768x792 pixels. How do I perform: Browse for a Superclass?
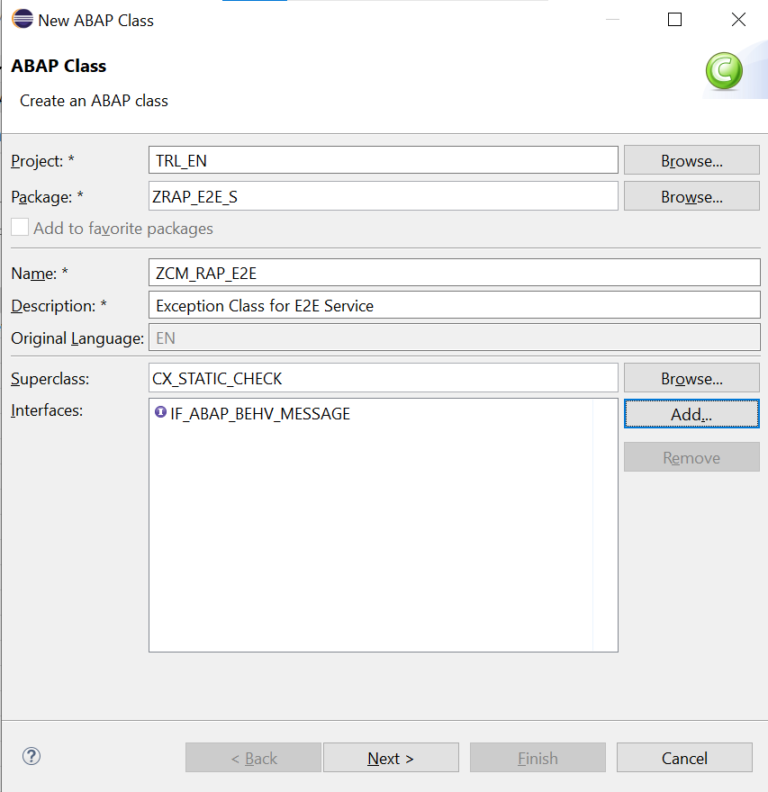691,379
